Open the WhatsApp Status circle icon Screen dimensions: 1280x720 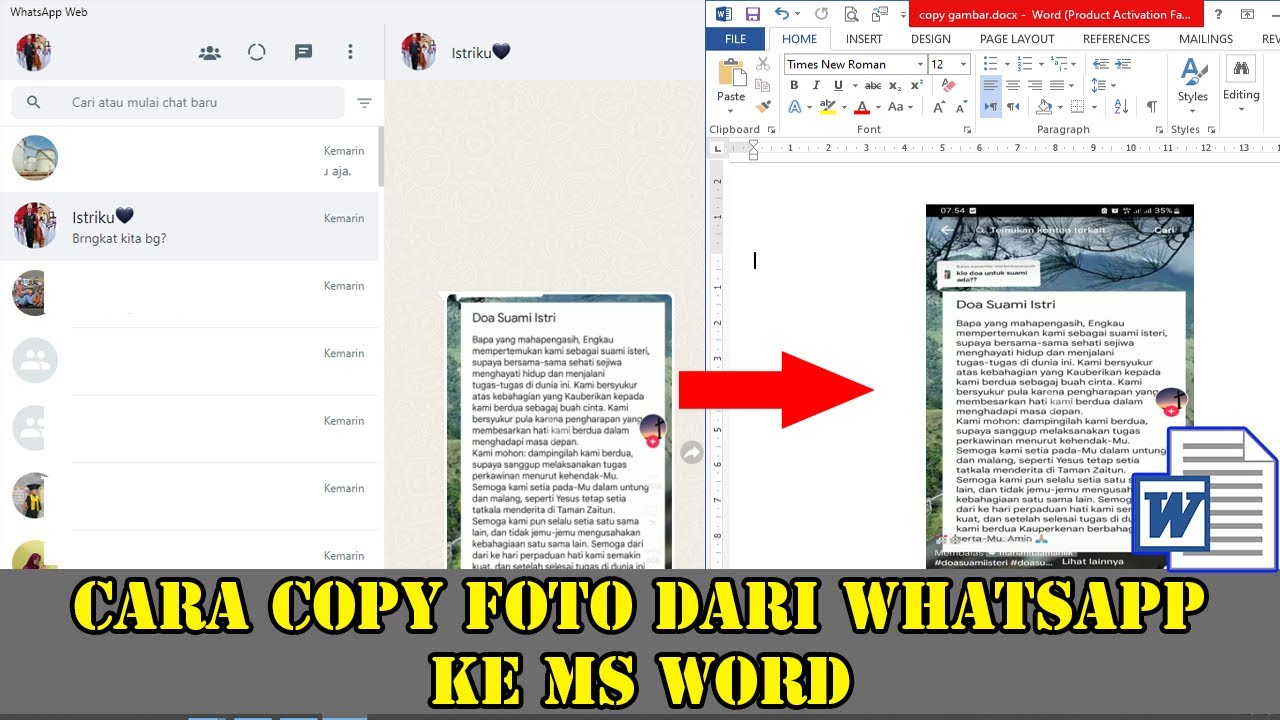[257, 52]
